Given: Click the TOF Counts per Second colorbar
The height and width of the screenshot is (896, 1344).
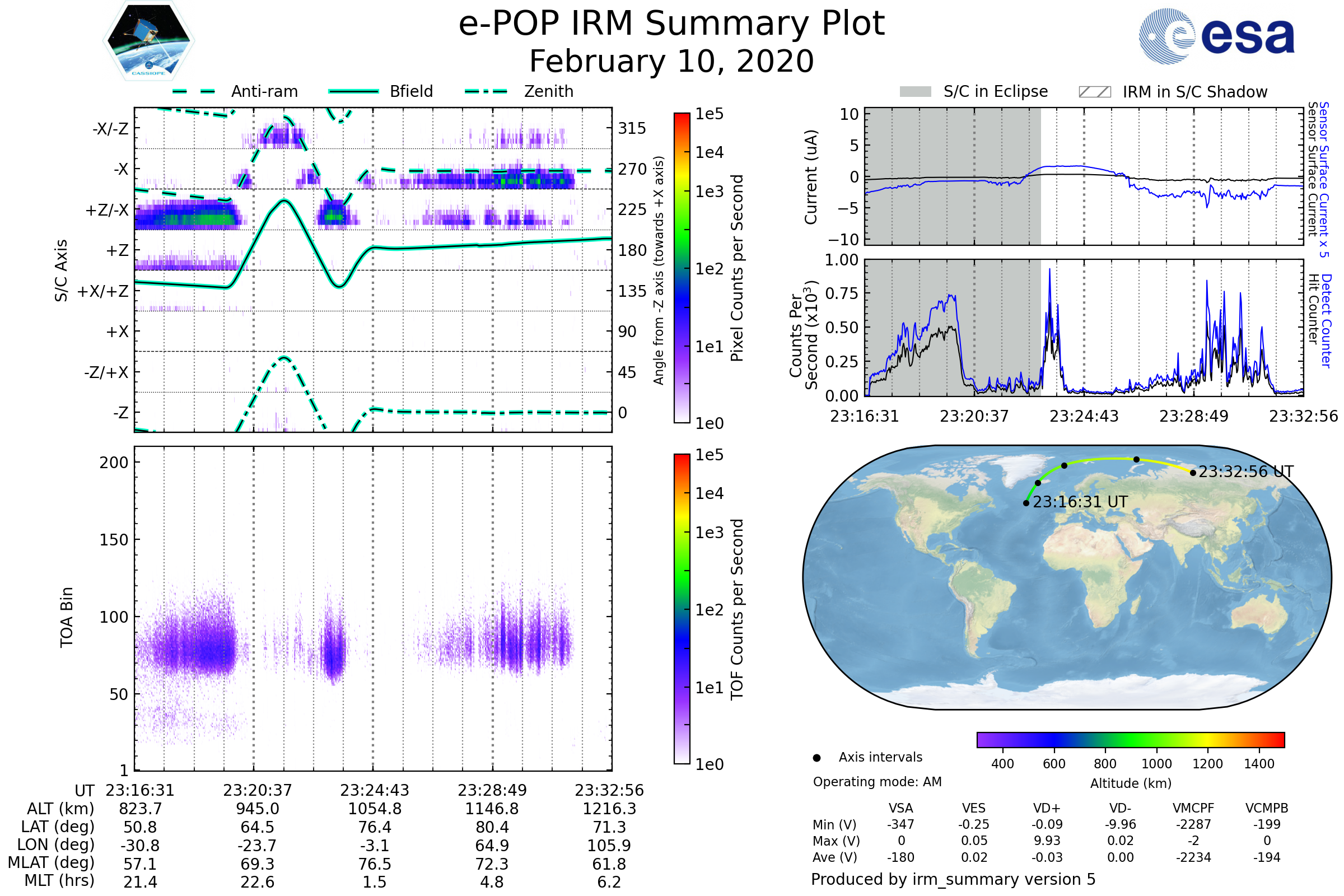Looking at the screenshot, I should [x=682, y=609].
